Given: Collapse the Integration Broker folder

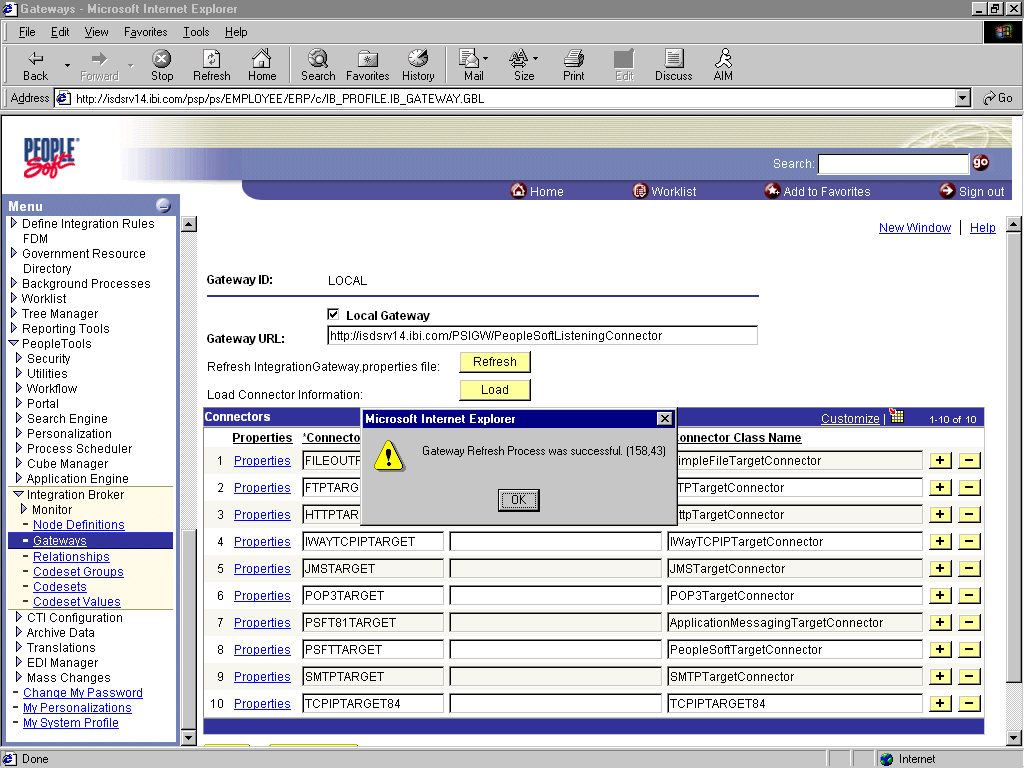Looking at the screenshot, I should (19, 494).
